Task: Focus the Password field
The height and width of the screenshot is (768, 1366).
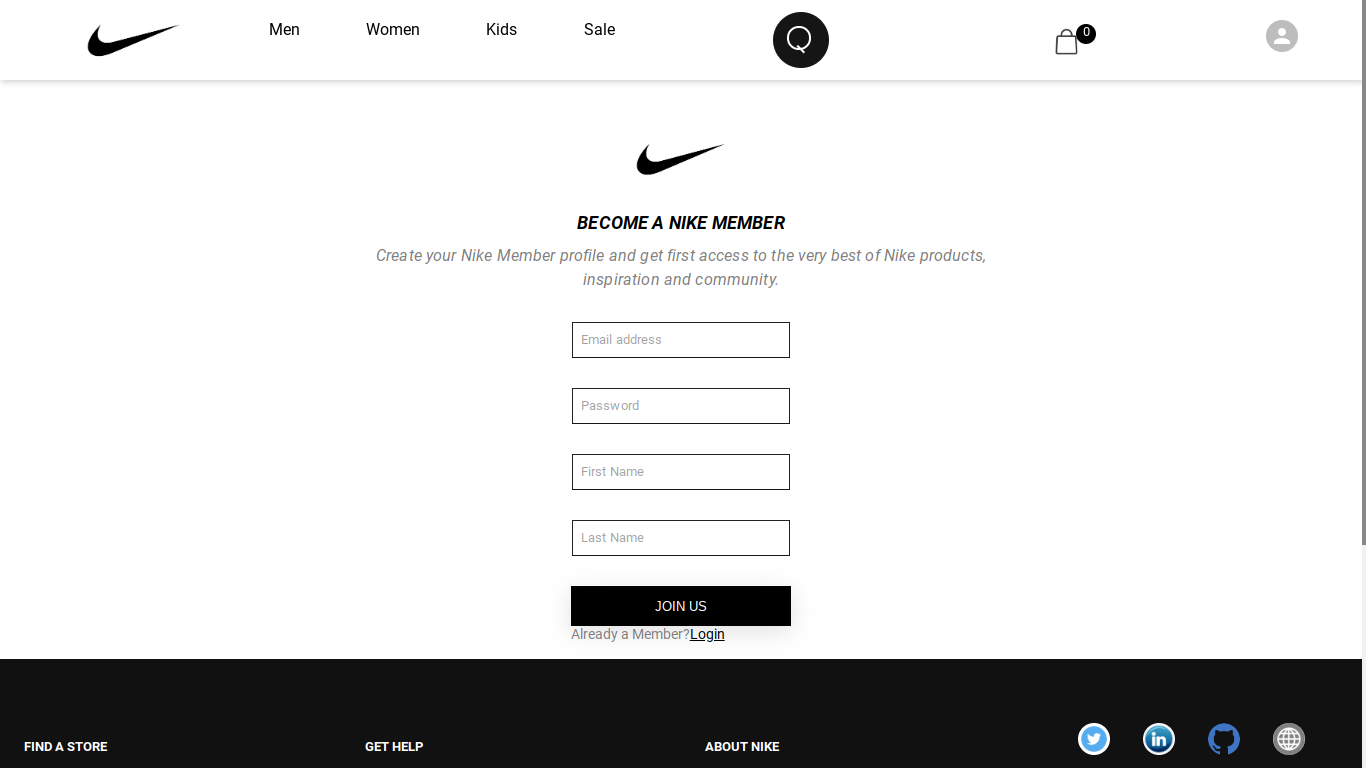Action: coord(681,406)
